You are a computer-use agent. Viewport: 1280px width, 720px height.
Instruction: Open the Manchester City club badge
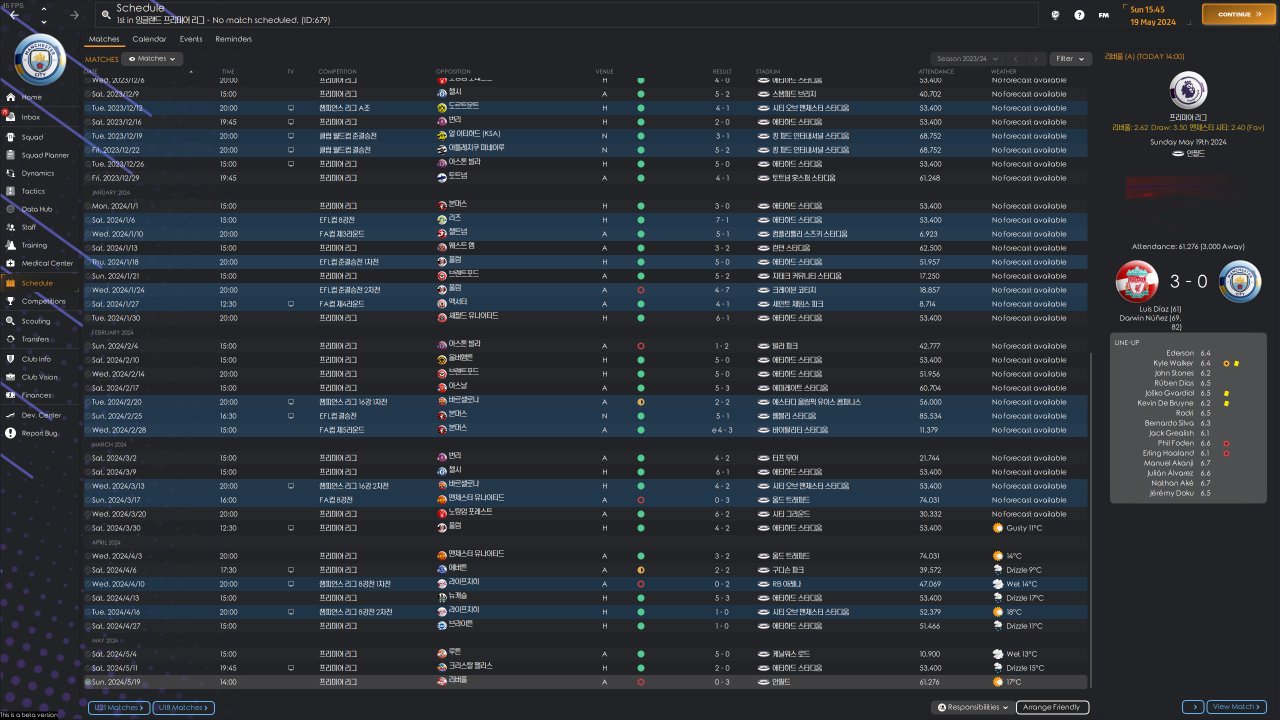(40, 58)
